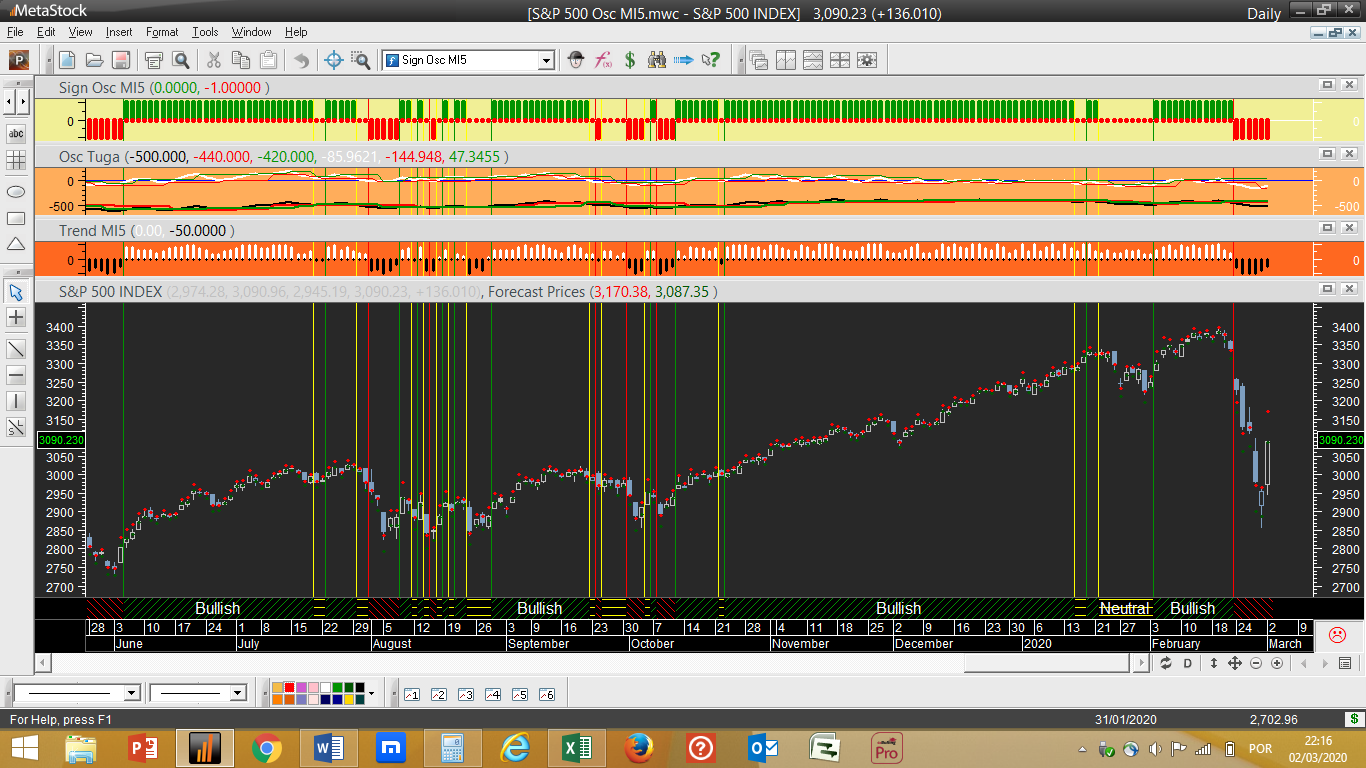The image size is (1366, 768).
Task: Click the Indicator Builder f(x) icon
Action: tap(603, 60)
